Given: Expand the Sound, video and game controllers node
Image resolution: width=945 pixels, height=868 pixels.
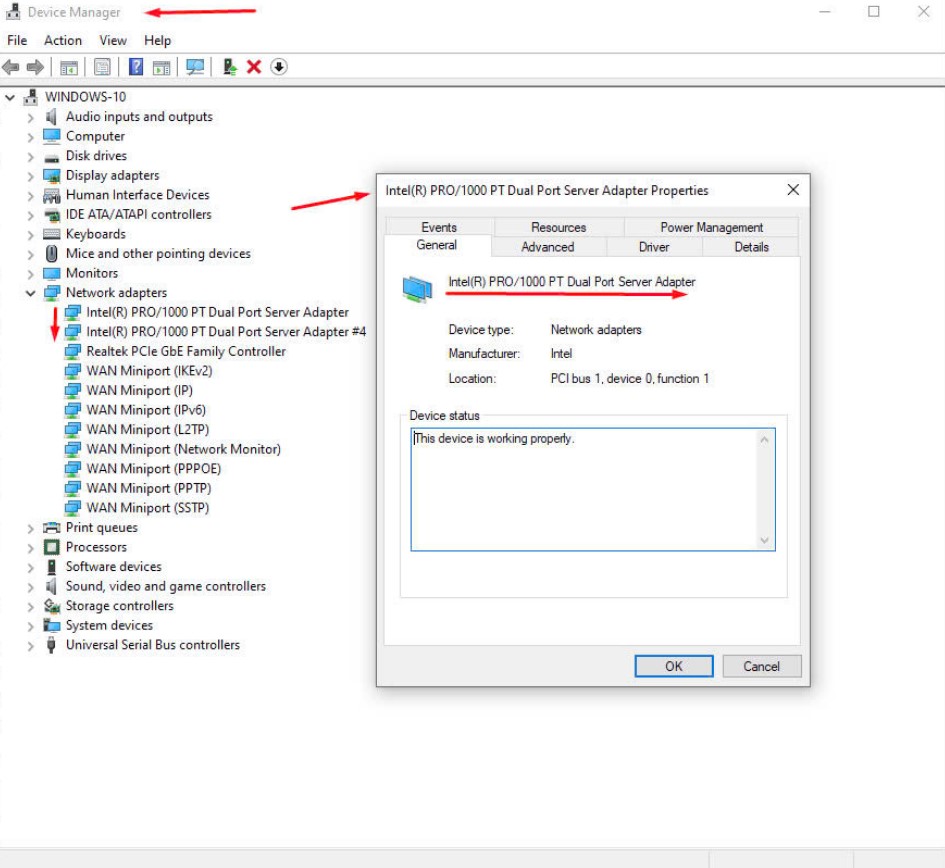Looking at the screenshot, I should pyautogui.click(x=30, y=587).
